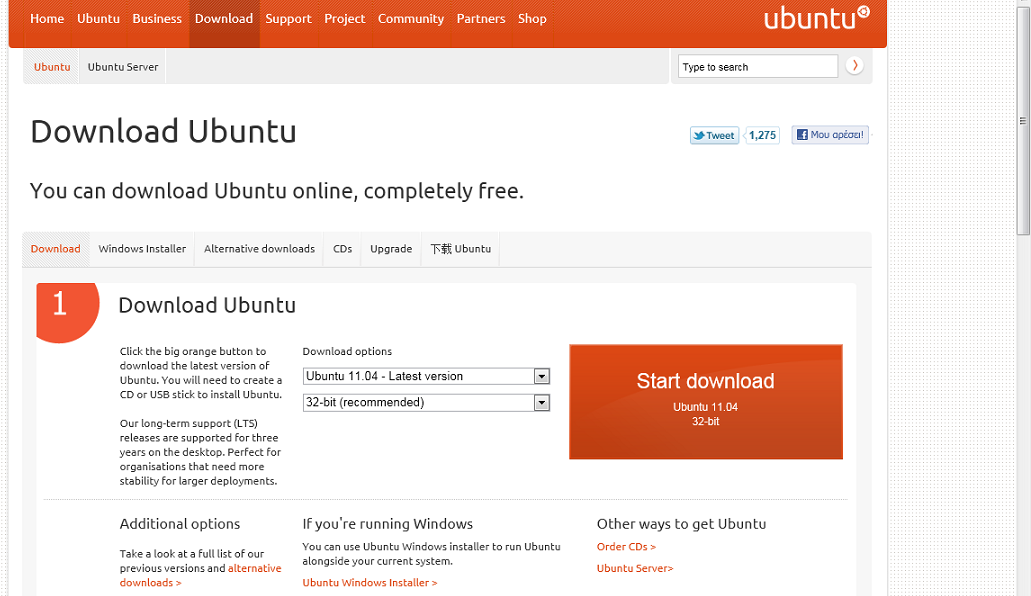Click the 'Additional options' heading
This screenshot has width=1031, height=596.
pyautogui.click(x=180, y=524)
